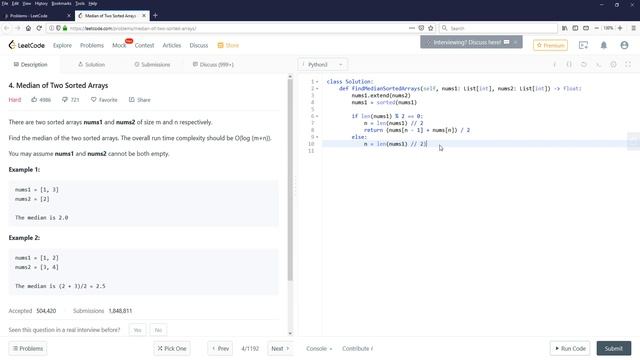Image resolution: width=640 pixels, height=360 pixels.
Task: Go to Next problem
Action: point(280,349)
